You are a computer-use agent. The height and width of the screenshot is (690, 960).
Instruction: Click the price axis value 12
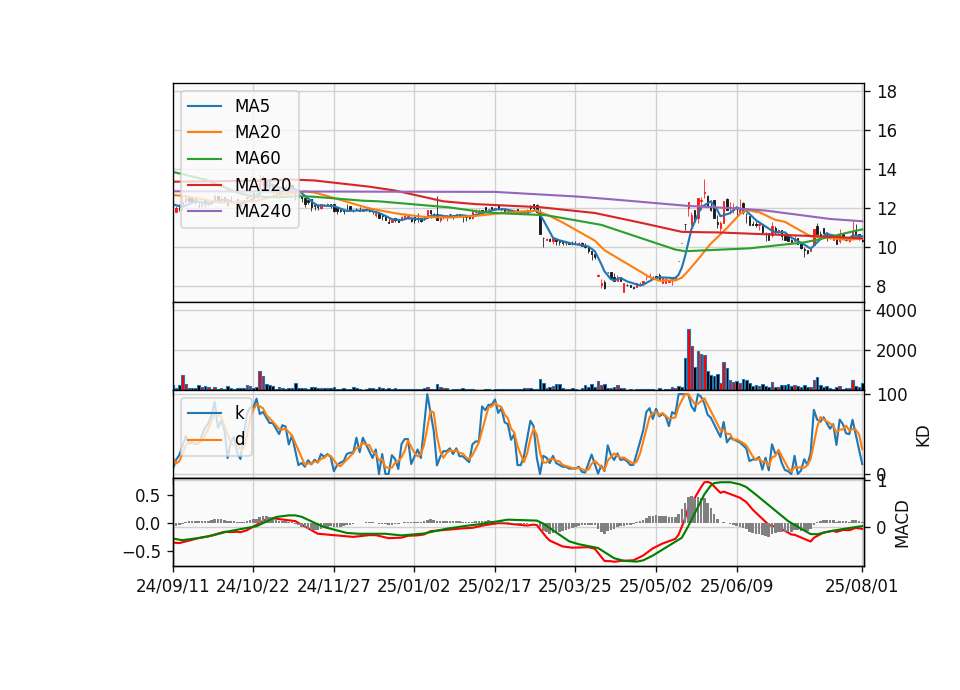(x=887, y=209)
